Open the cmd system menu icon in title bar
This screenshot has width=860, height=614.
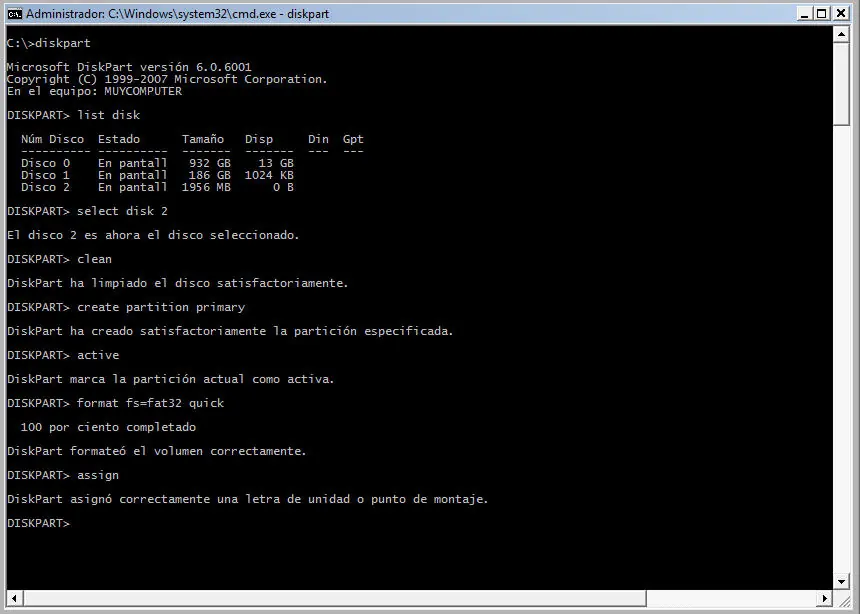pyautogui.click(x=15, y=14)
